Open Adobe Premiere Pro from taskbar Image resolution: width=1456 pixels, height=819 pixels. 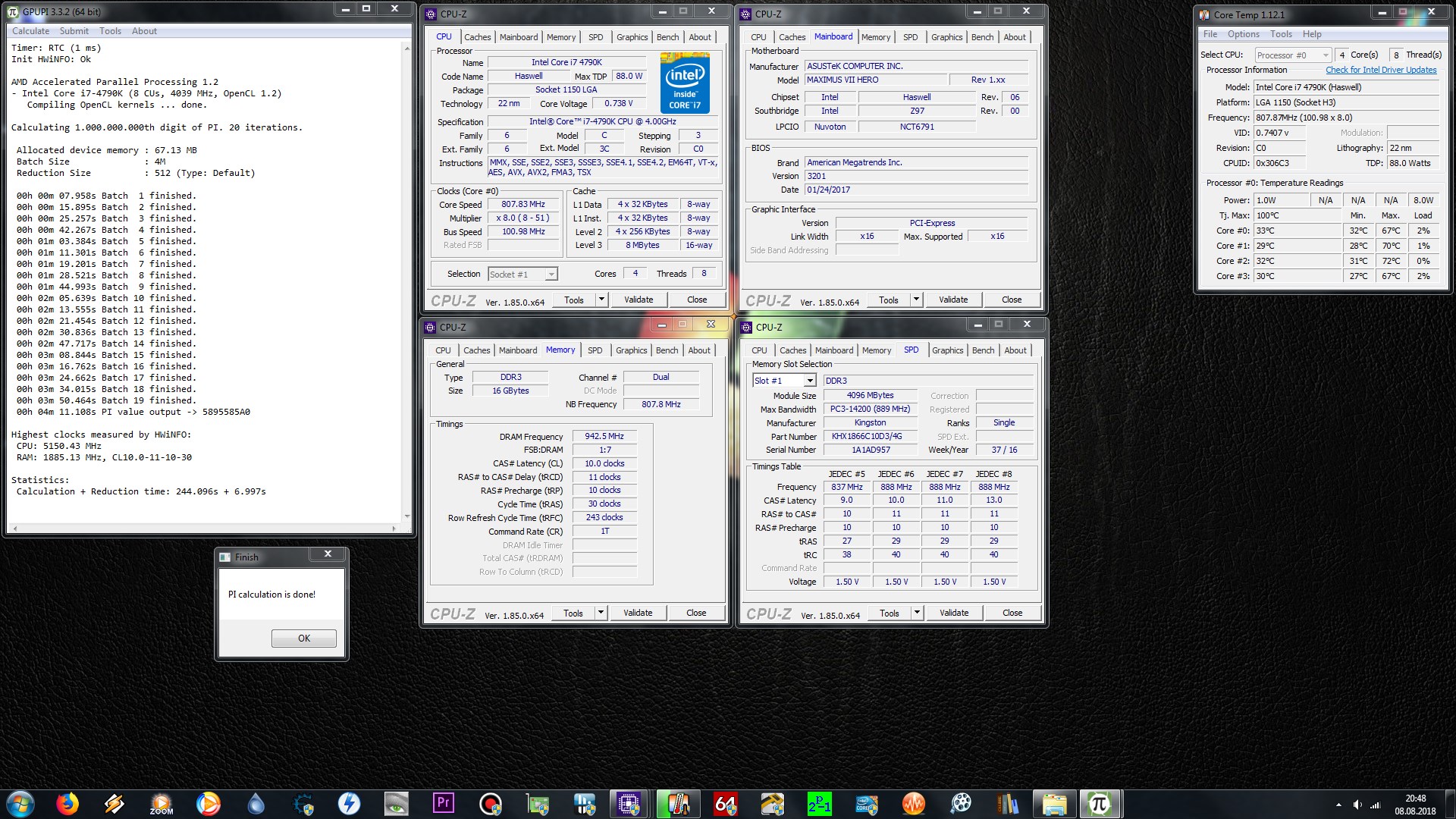(x=444, y=804)
